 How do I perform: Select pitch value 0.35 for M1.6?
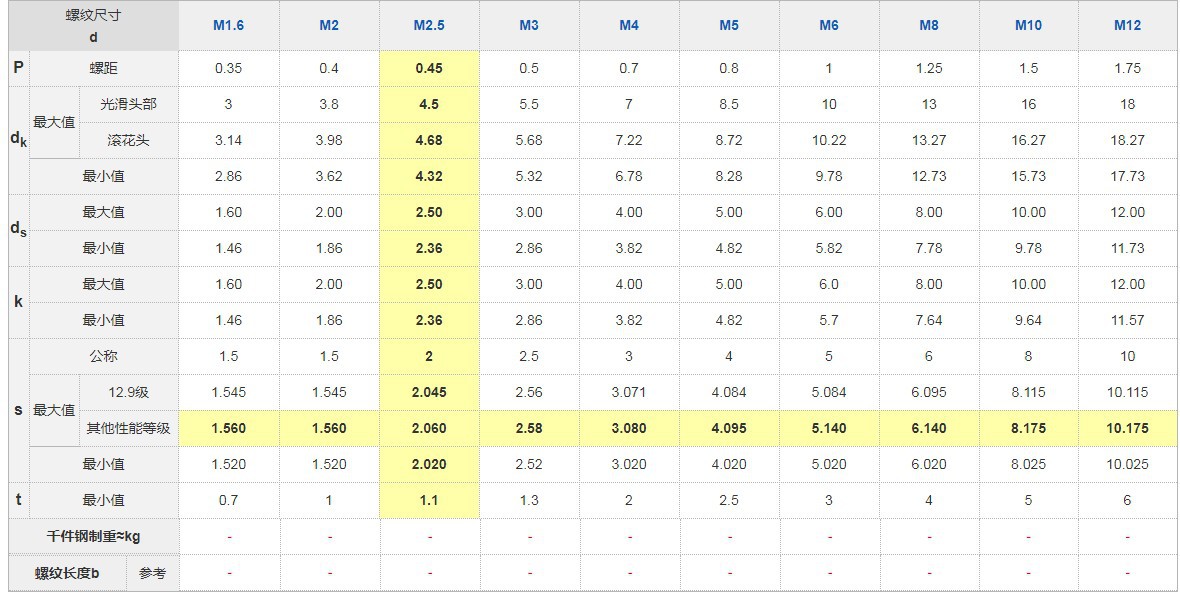[228, 68]
